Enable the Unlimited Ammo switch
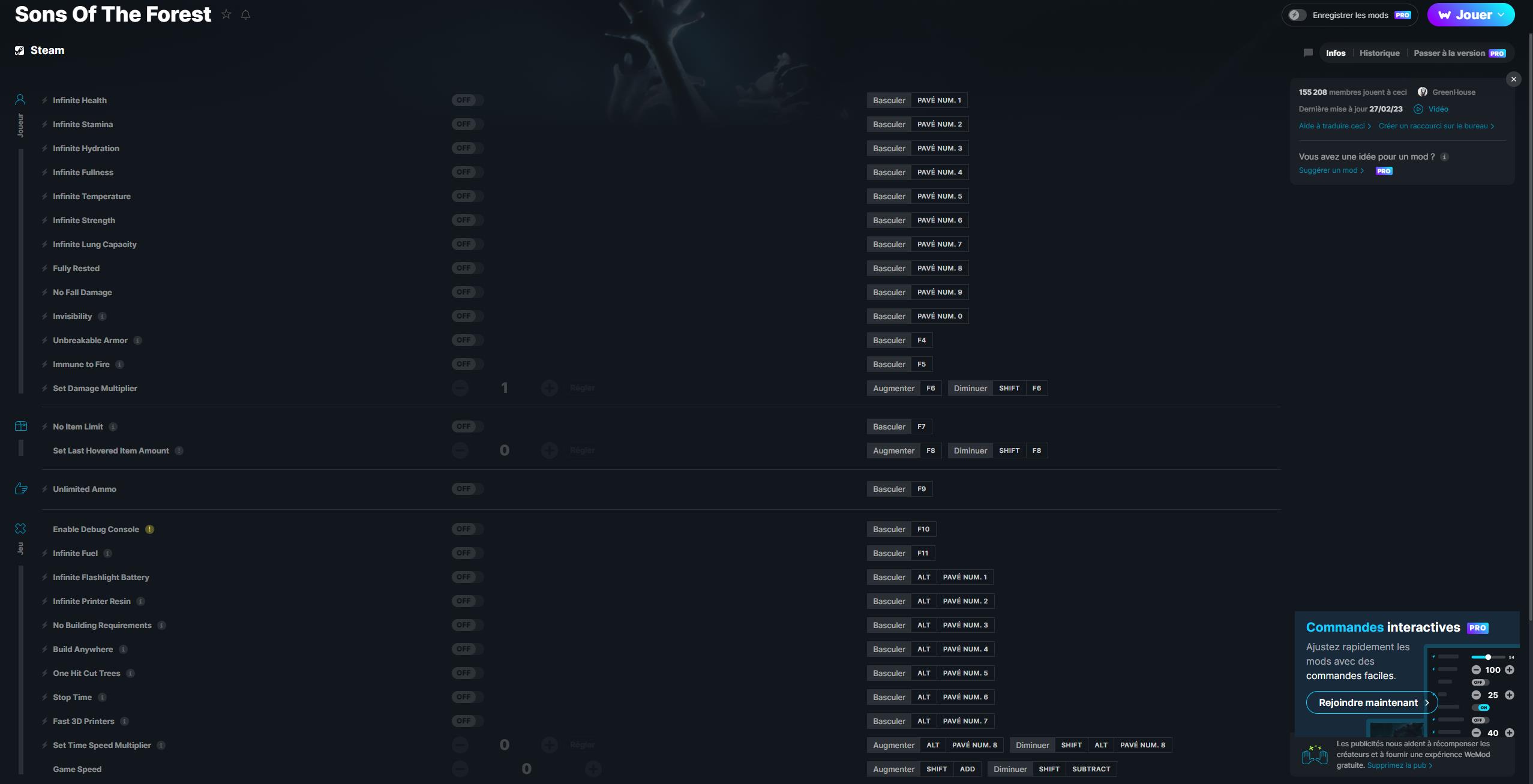The width and height of the screenshot is (1533, 784). (467, 489)
